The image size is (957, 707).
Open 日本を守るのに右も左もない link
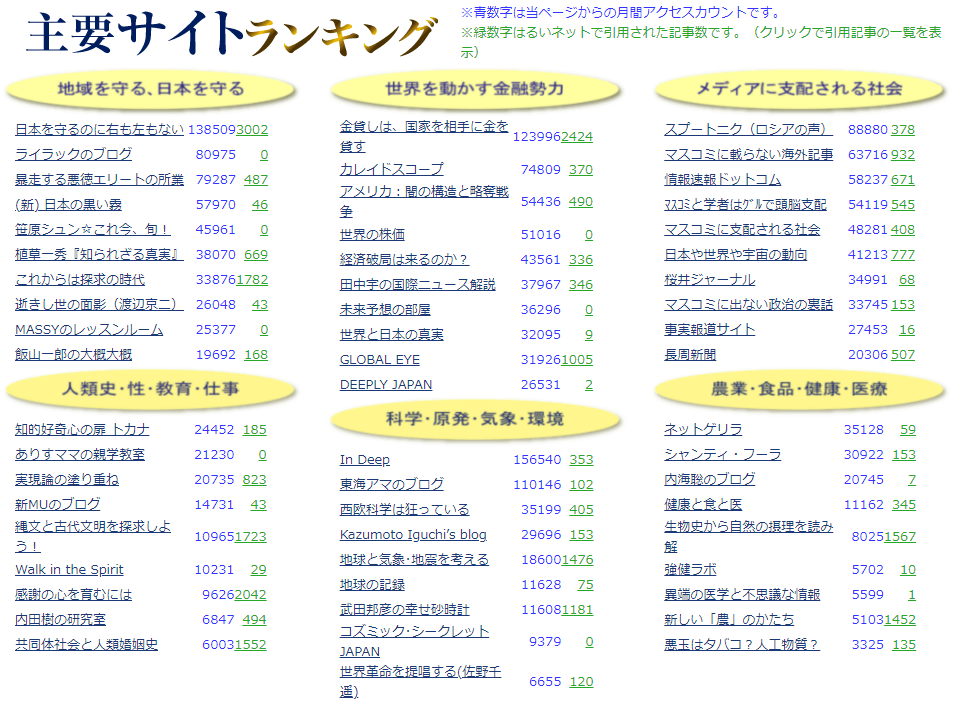[x=99, y=129]
